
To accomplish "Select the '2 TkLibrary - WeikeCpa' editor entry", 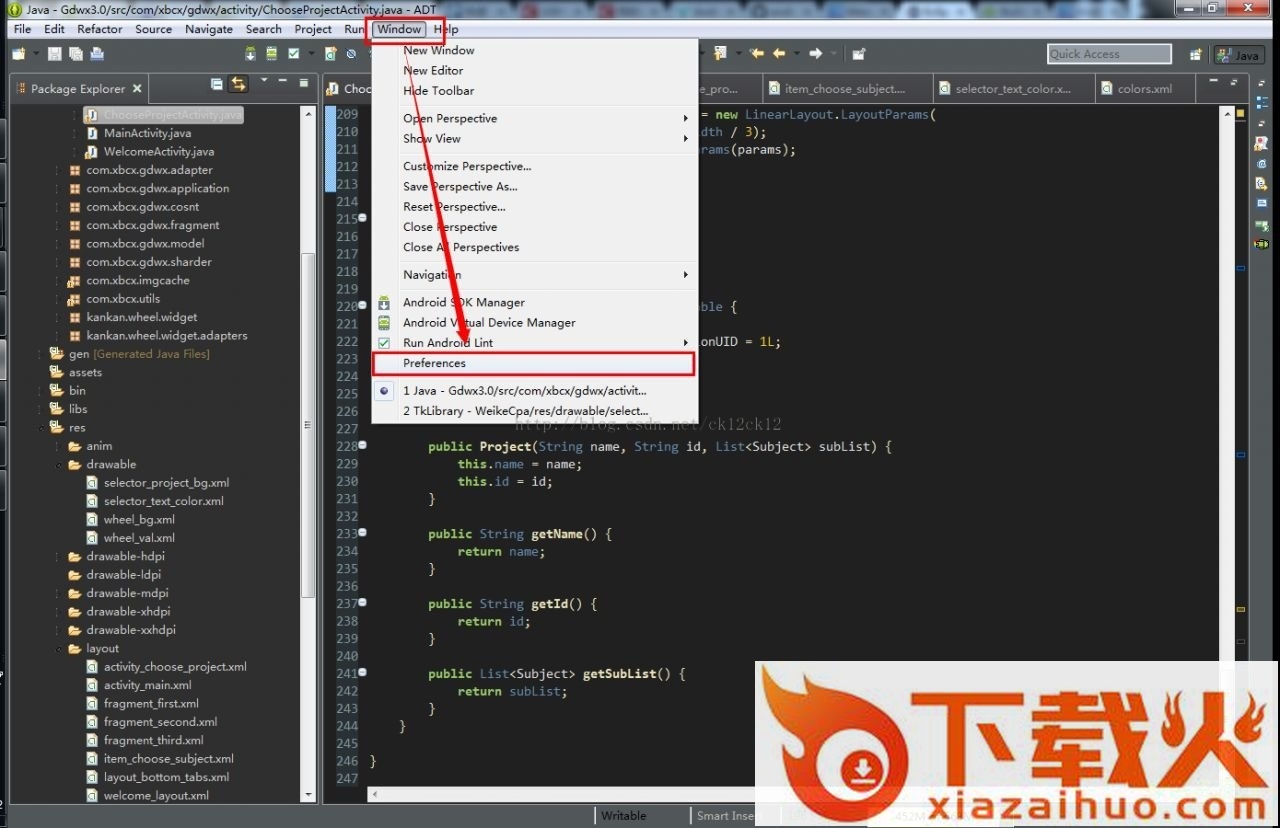I will pyautogui.click(x=533, y=411).
